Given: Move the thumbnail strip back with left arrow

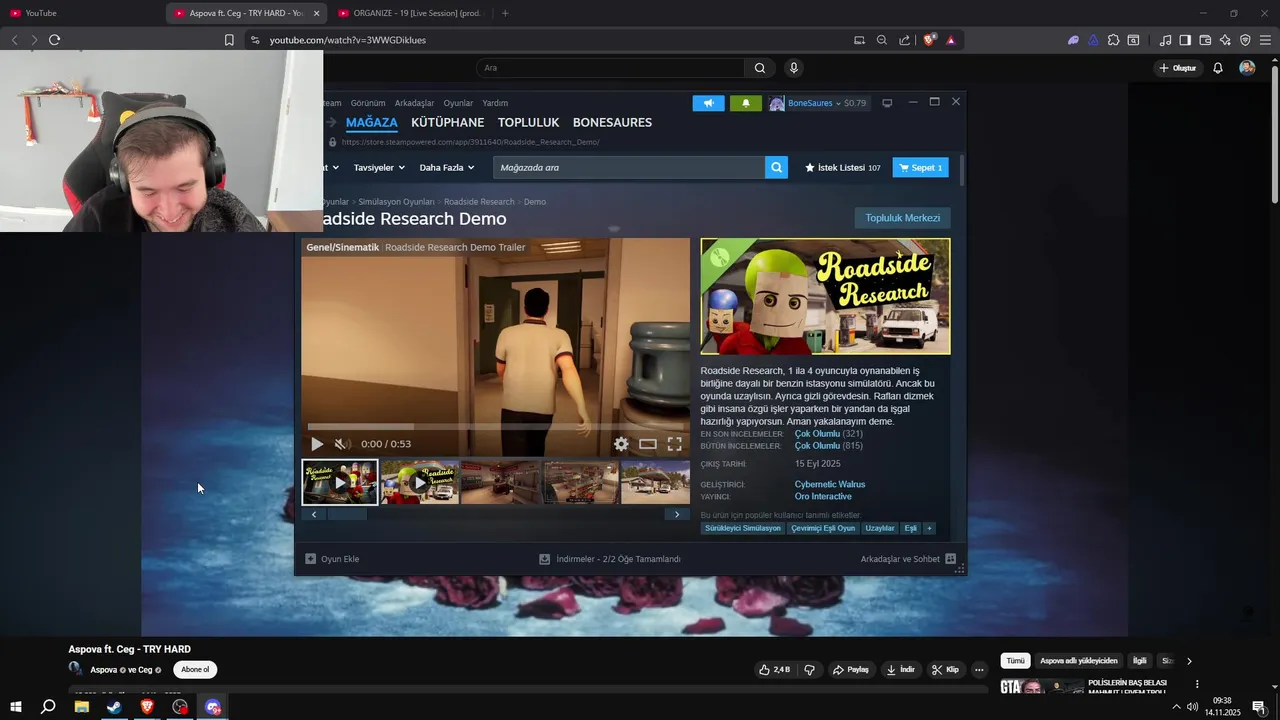Looking at the screenshot, I should click(314, 515).
